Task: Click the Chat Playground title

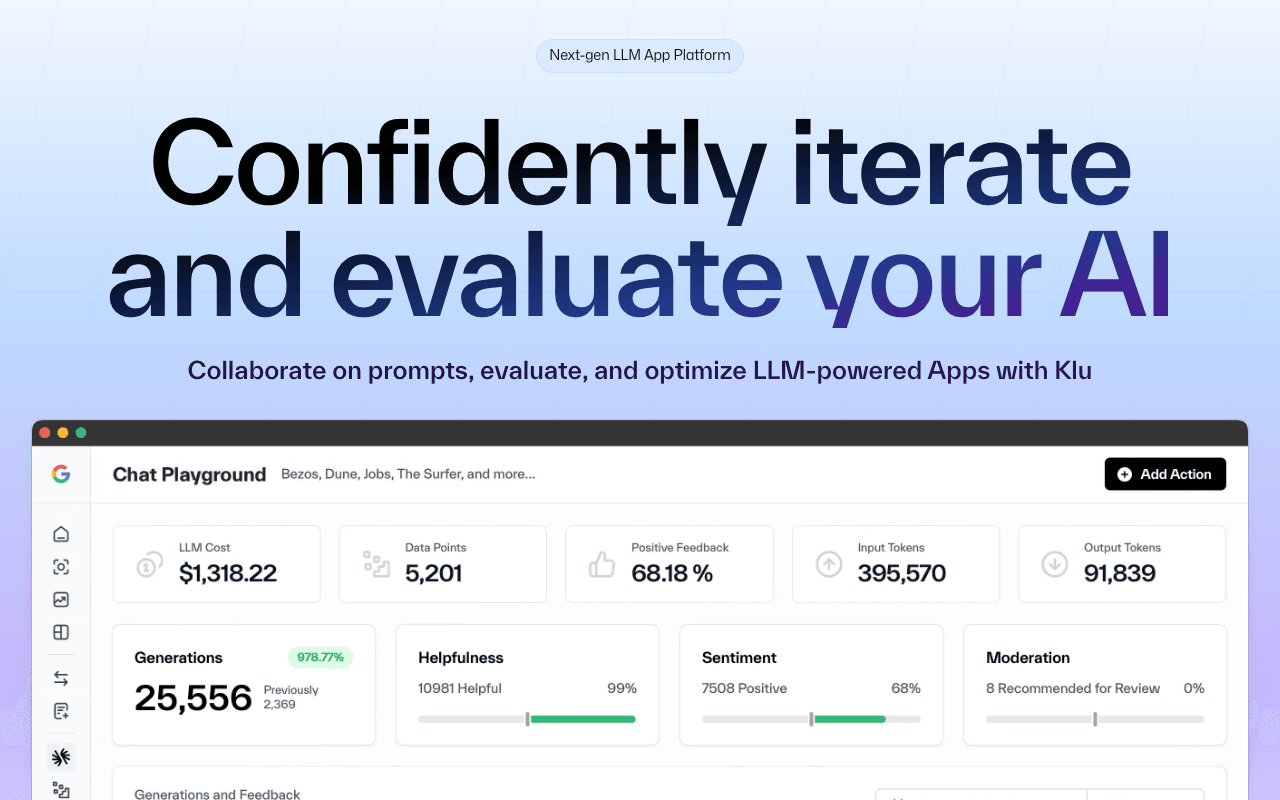Action: [189, 474]
